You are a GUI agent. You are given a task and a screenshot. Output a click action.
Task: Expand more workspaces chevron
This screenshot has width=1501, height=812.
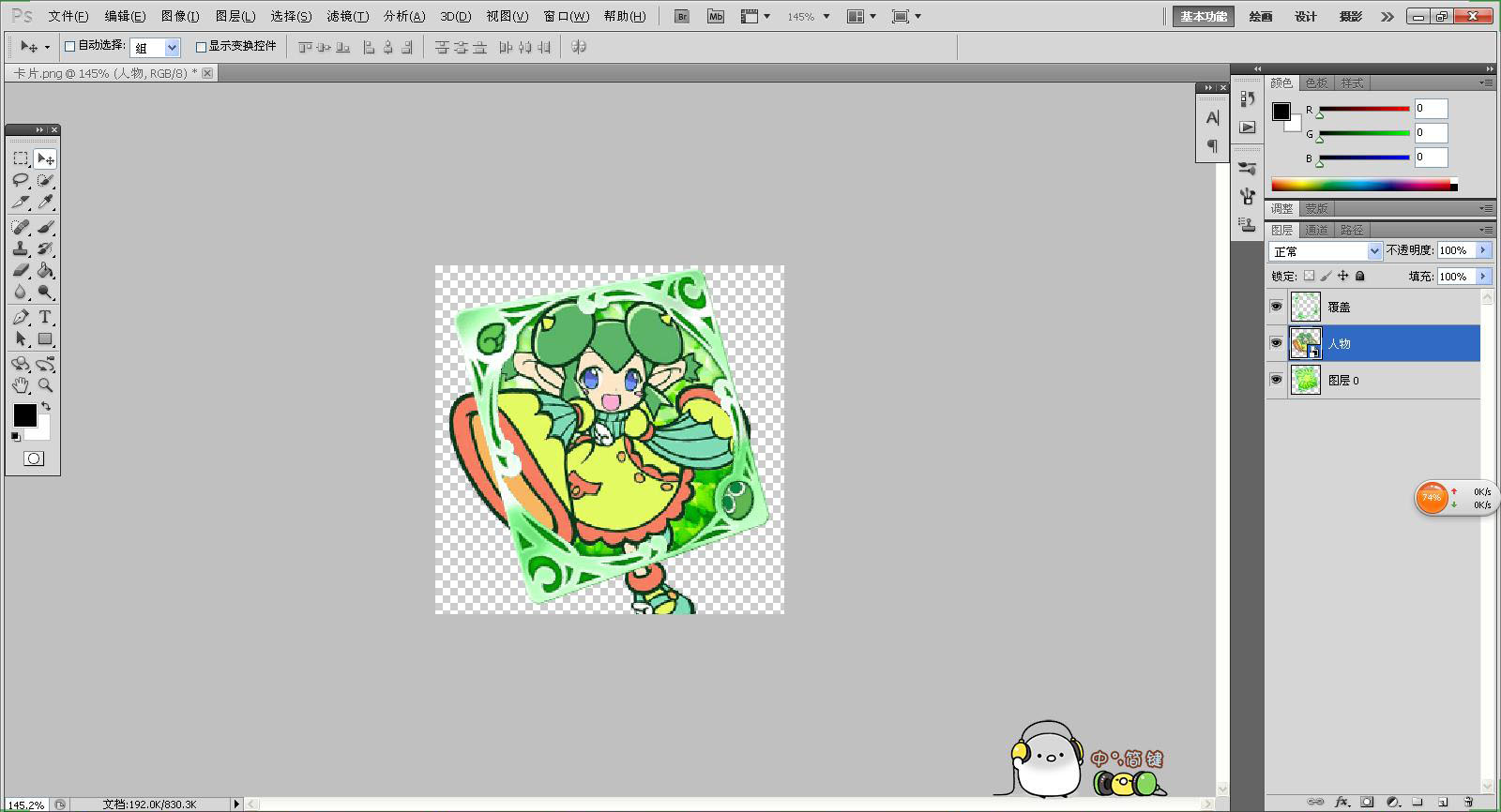1387,16
